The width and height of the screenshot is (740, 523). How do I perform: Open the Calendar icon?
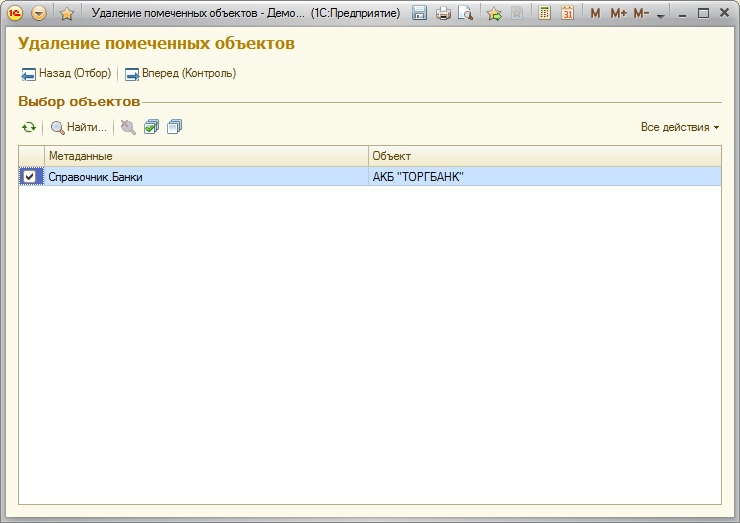pos(567,13)
